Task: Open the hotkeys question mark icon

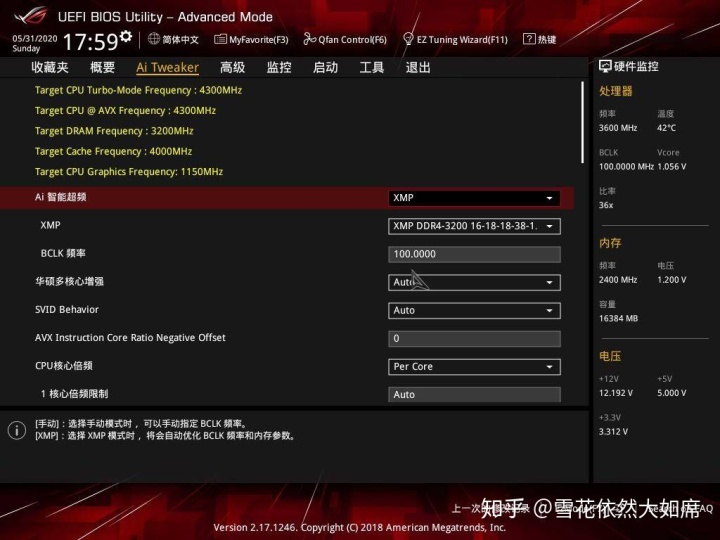Action: pyautogui.click(x=529, y=39)
